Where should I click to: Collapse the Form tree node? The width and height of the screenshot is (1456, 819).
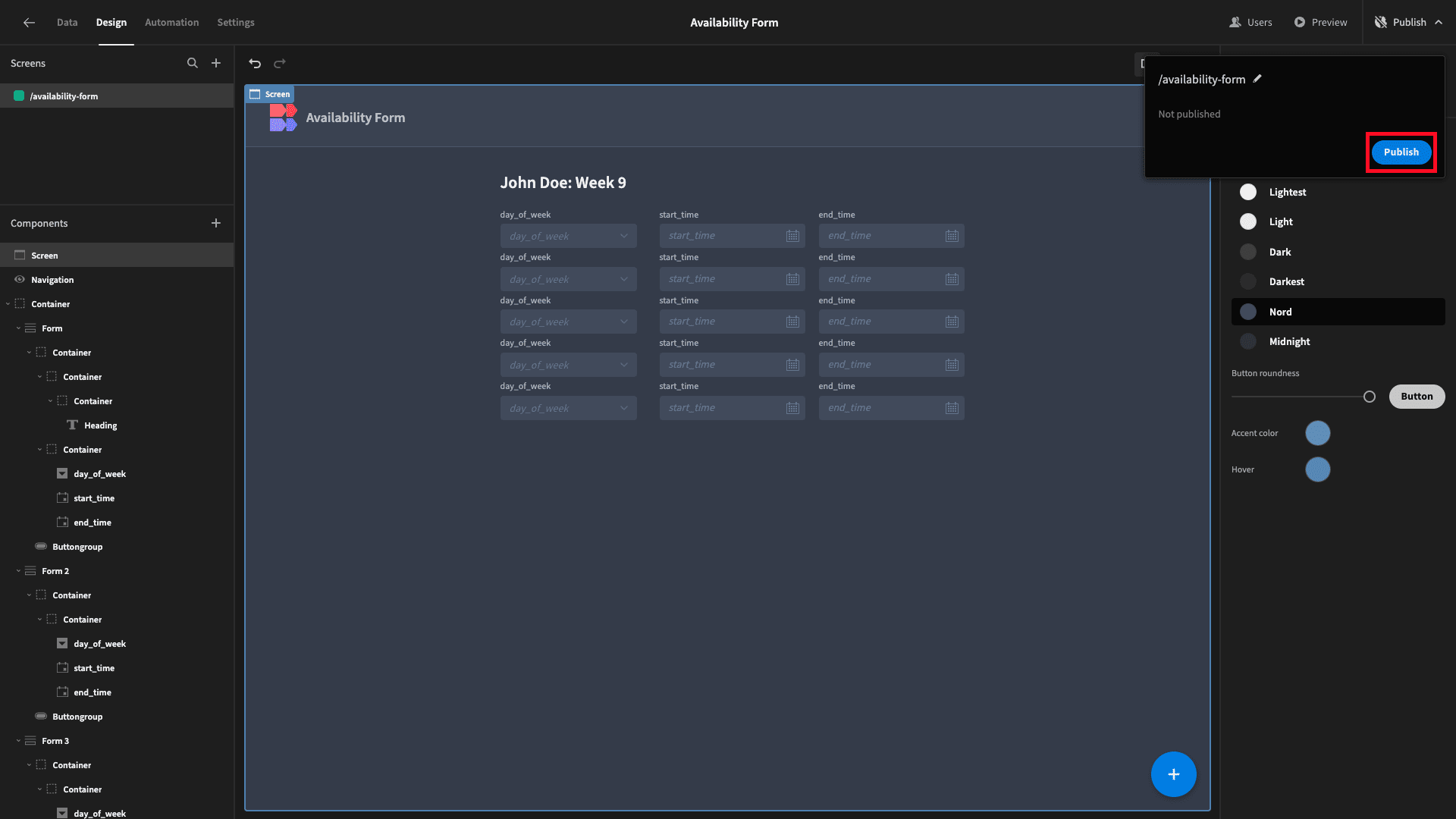coord(18,328)
